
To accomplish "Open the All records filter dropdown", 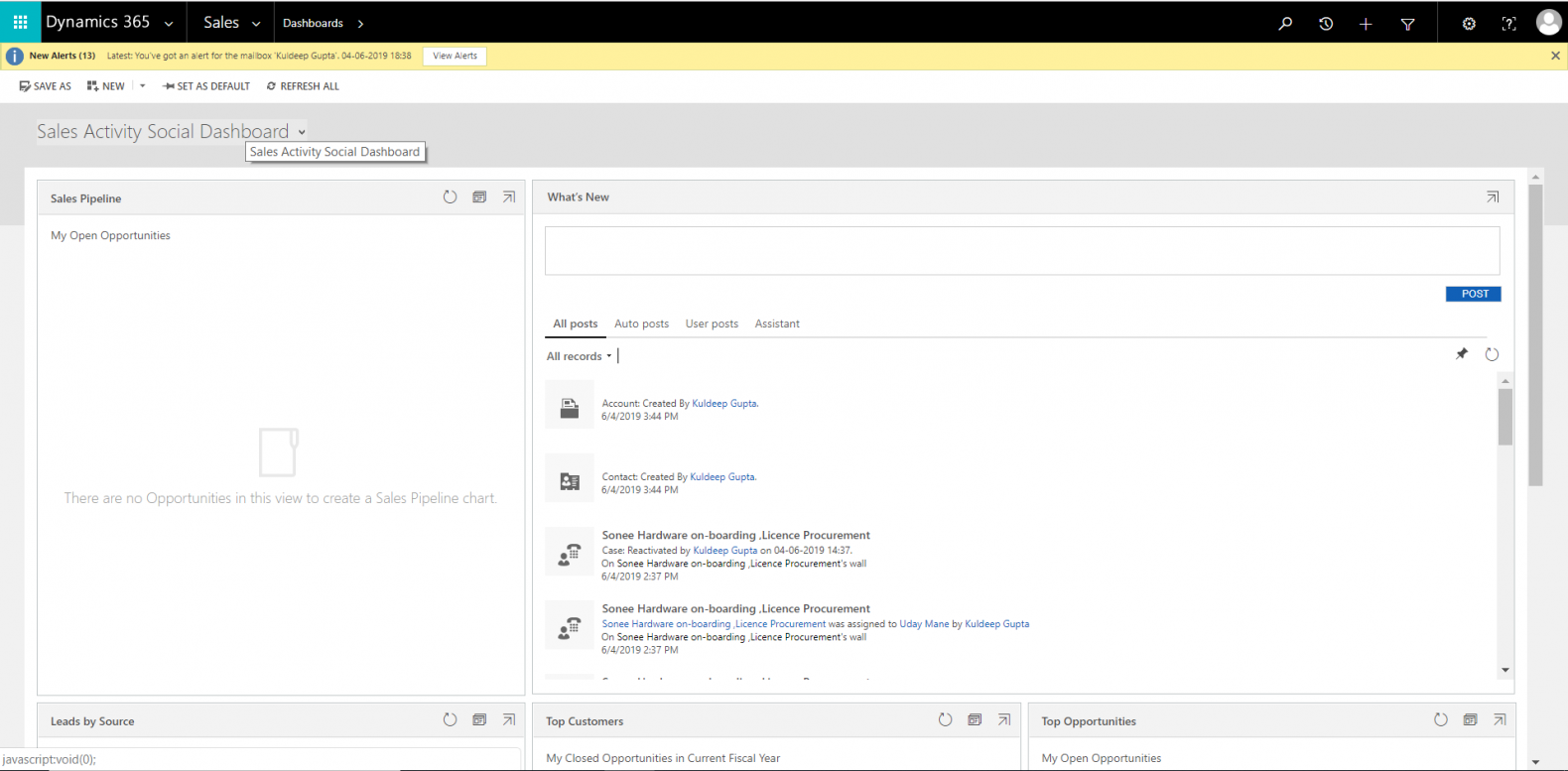I will point(580,356).
